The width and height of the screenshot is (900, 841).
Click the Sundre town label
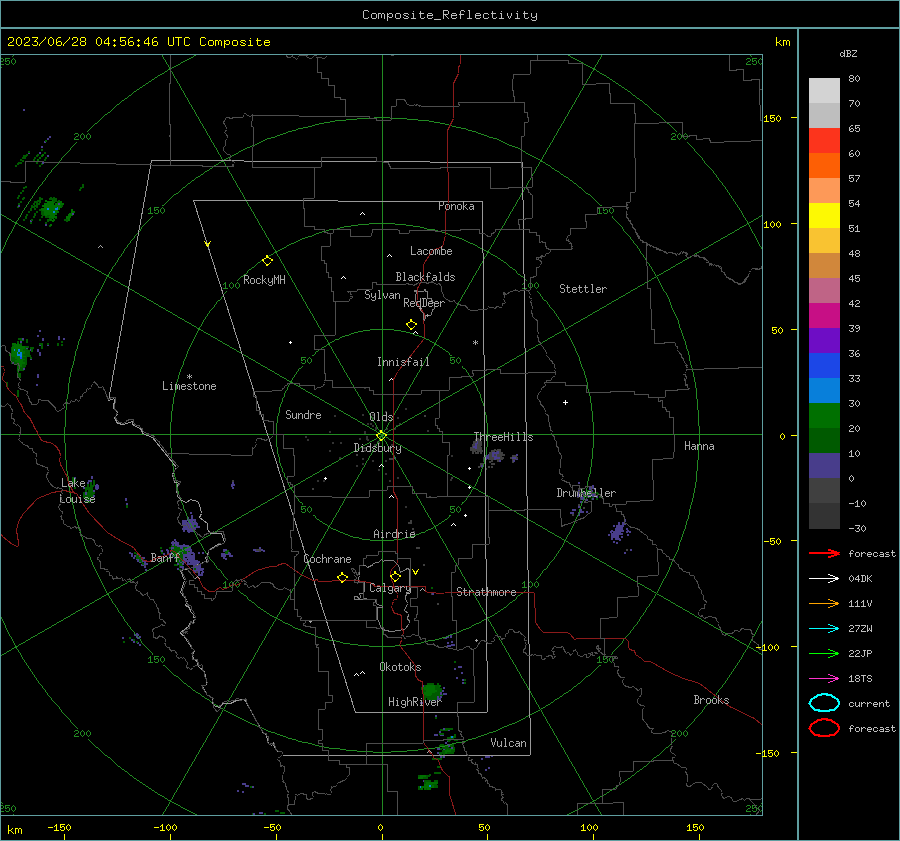[303, 414]
